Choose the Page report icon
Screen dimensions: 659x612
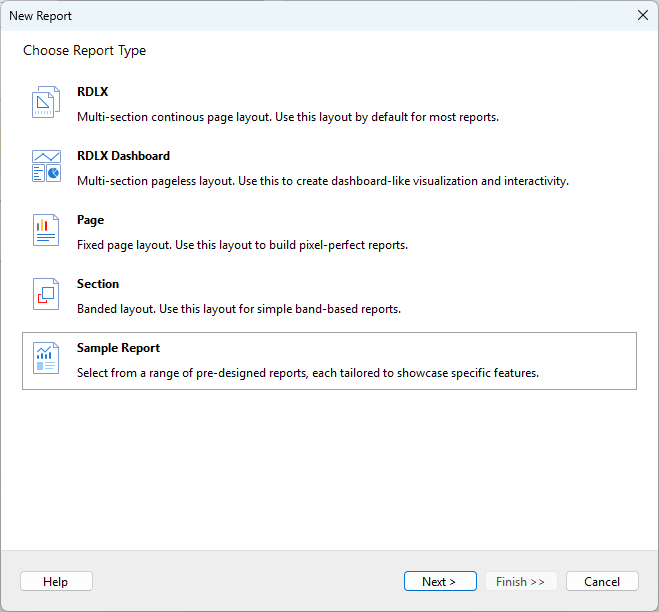46,230
